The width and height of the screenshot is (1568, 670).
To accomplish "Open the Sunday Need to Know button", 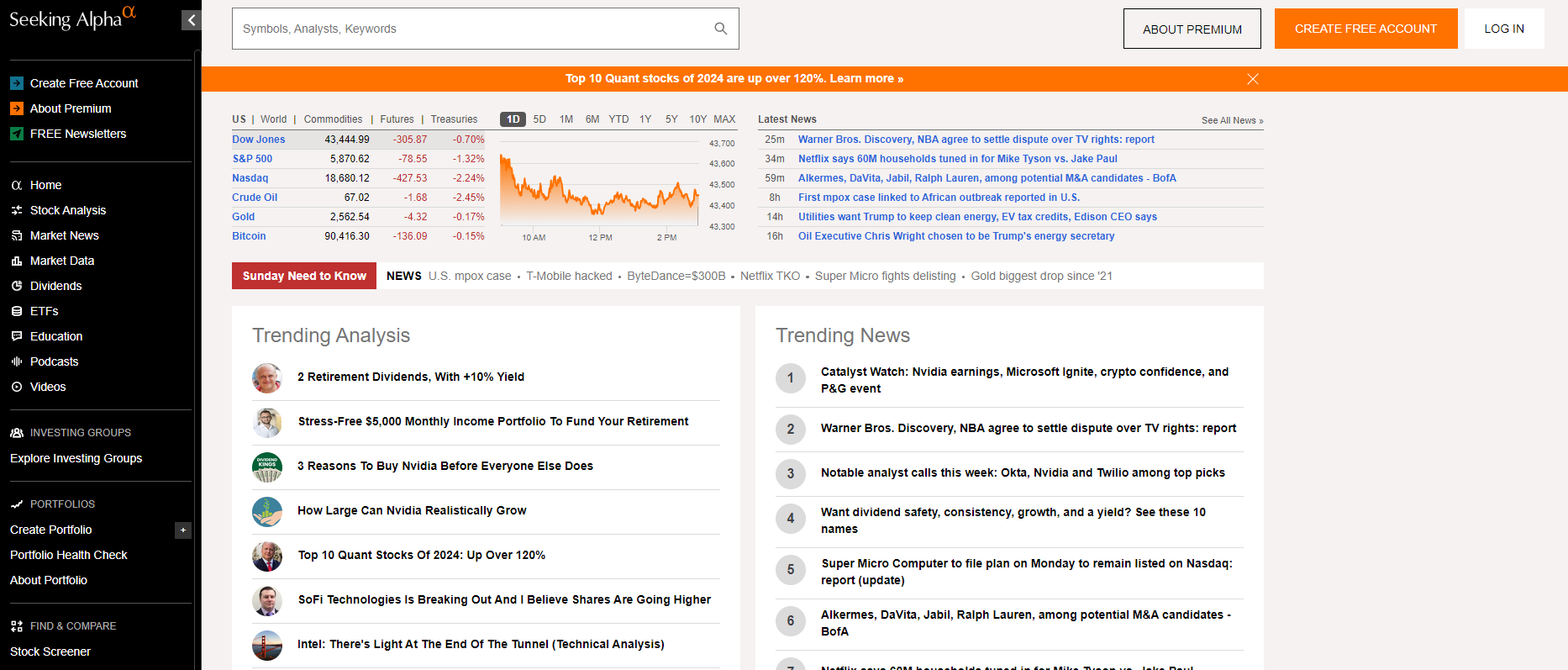I will tap(304, 276).
